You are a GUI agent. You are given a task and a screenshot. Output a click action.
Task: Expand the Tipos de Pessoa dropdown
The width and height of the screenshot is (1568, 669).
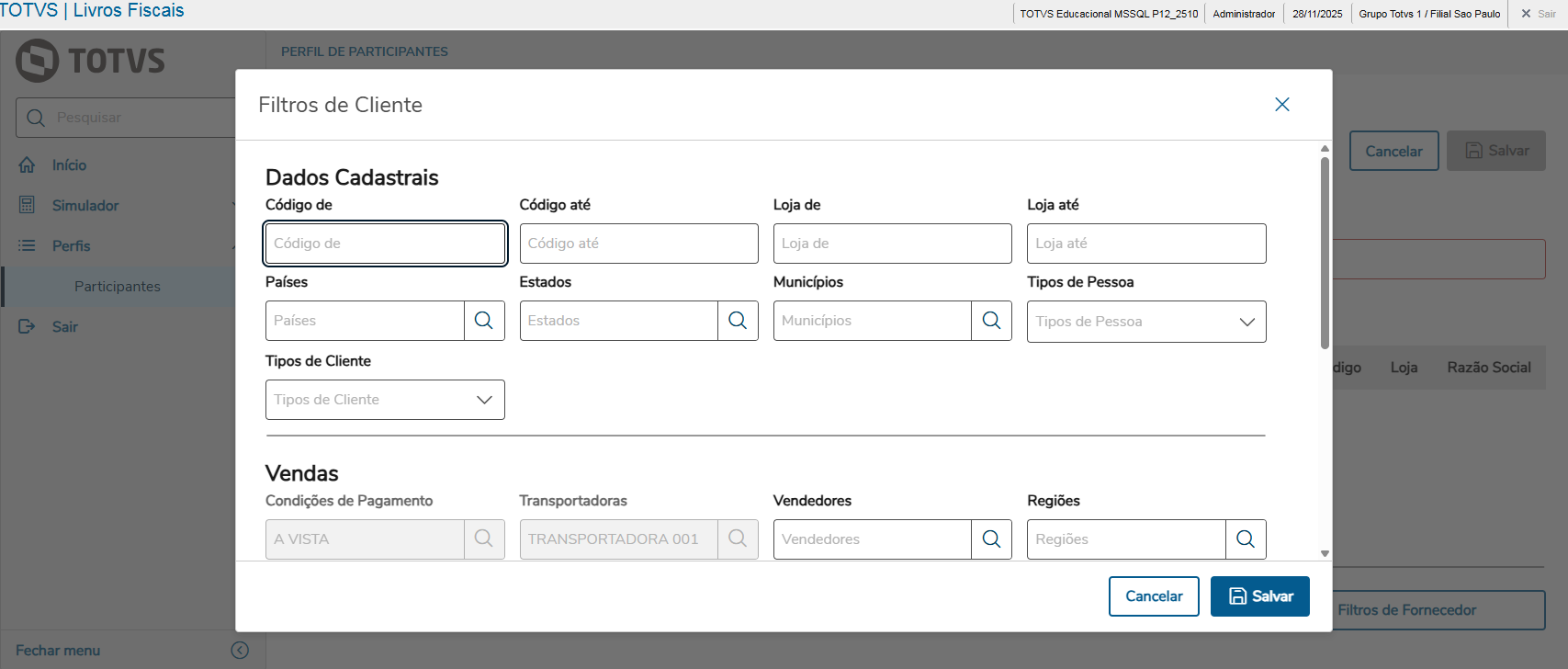(x=1247, y=322)
